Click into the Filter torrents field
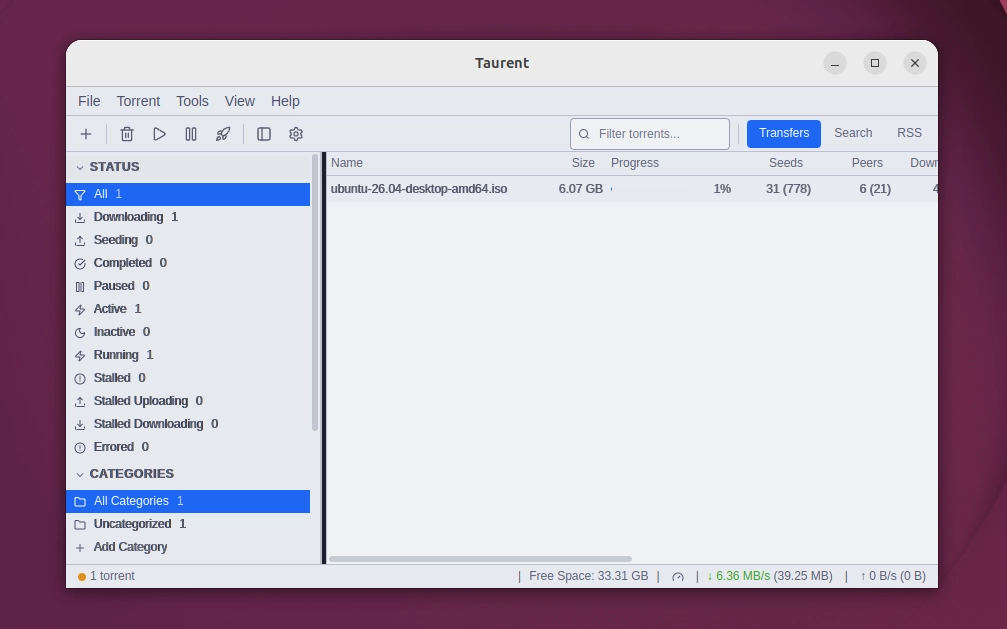Image resolution: width=1007 pixels, height=629 pixels. point(650,134)
